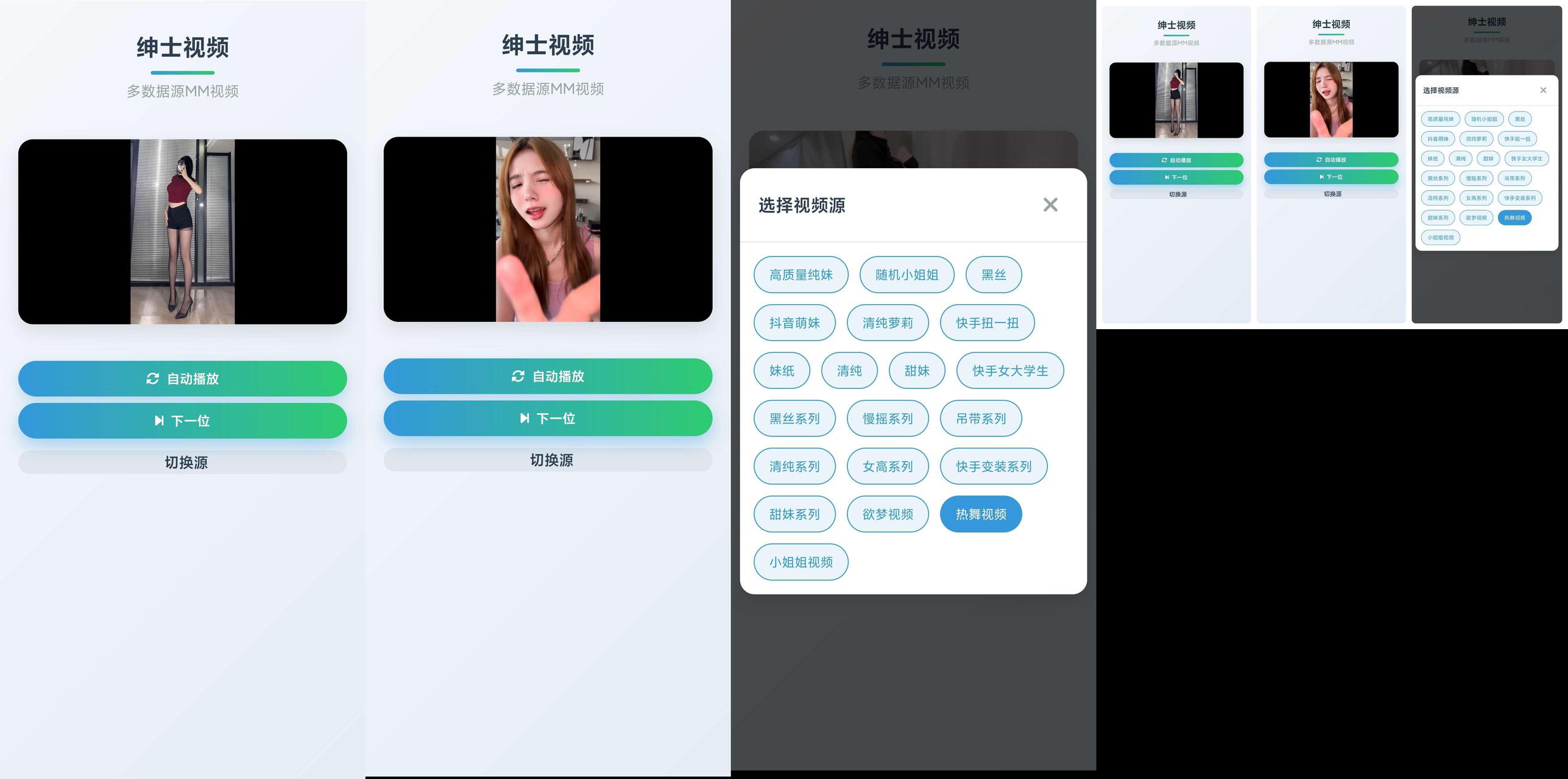Screen dimensions: 1568x779
Task: Select the large 快手变装系列 chip
Action: [x=994, y=466]
